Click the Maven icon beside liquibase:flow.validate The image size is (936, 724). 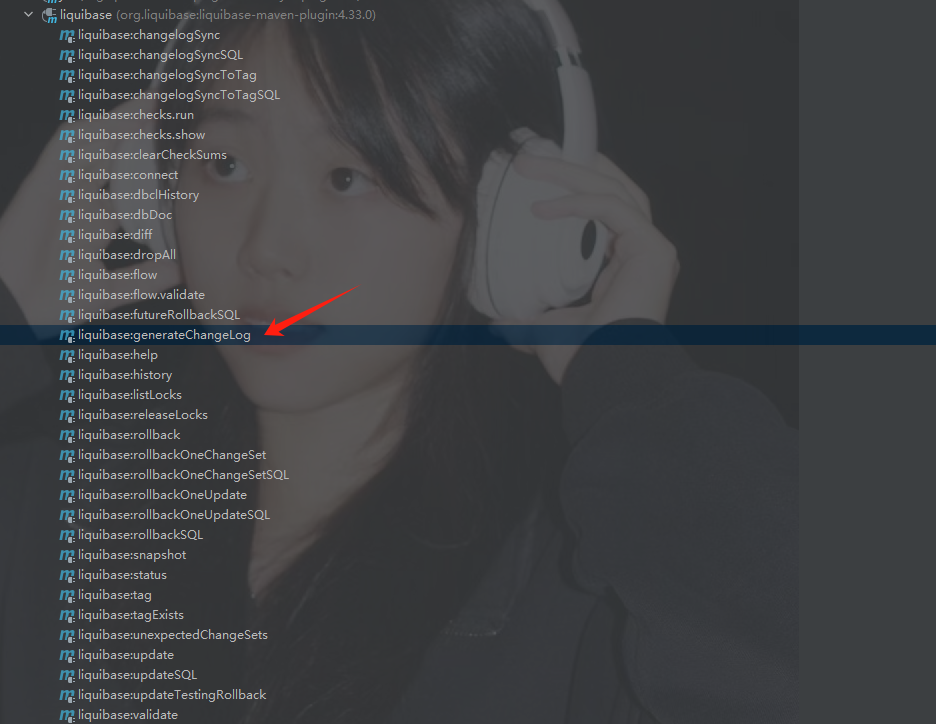pos(67,295)
